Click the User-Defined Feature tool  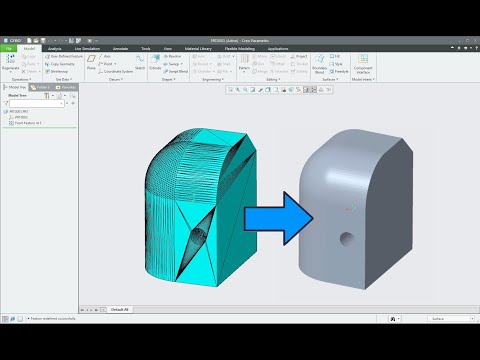[63, 56]
